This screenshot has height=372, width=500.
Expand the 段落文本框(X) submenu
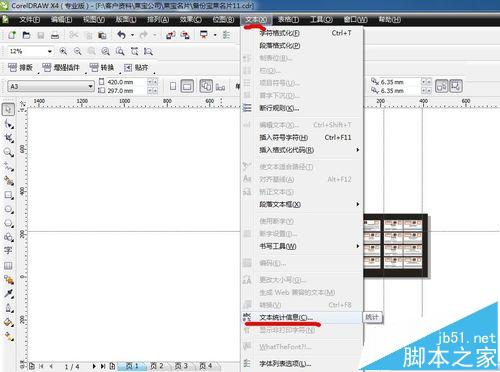(x=358, y=204)
